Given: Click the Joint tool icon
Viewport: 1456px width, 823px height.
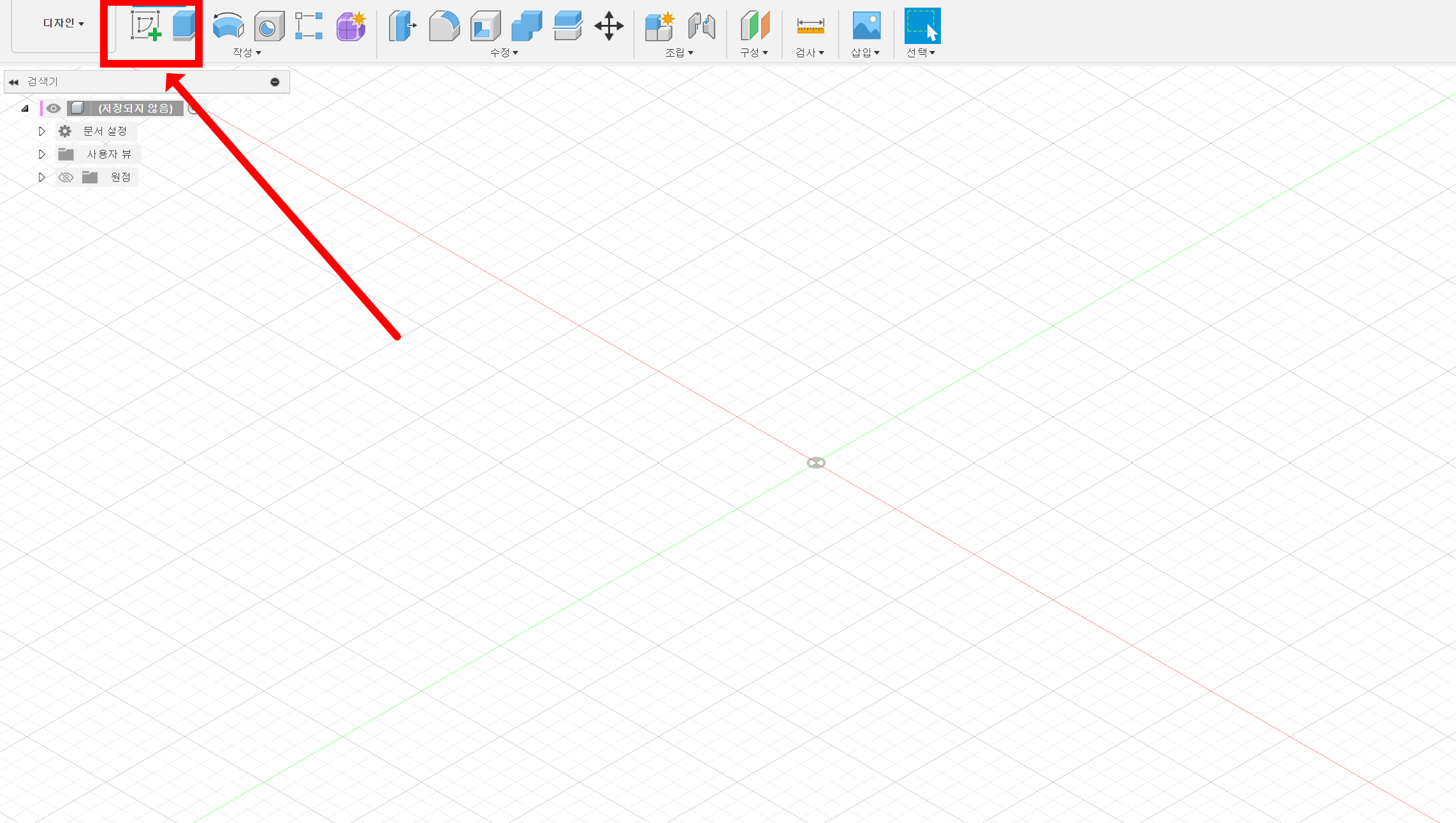Looking at the screenshot, I should [x=701, y=27].
